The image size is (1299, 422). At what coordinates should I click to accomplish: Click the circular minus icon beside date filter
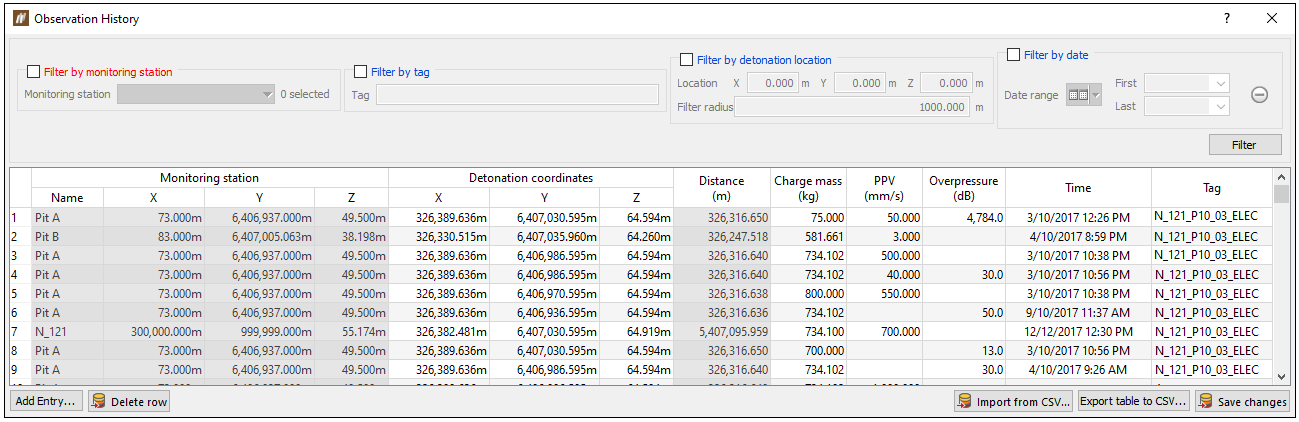point(1260,95)
